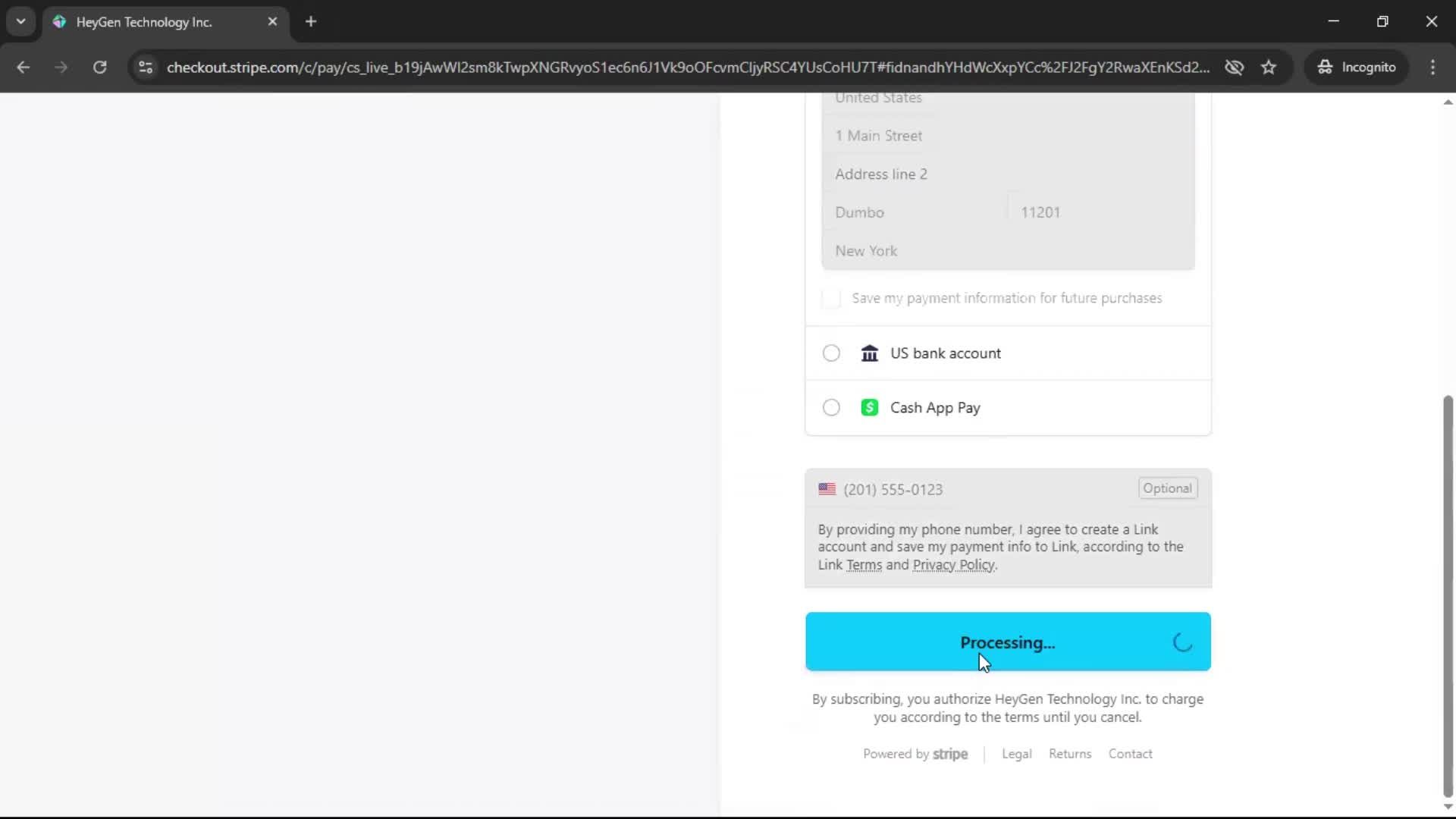
Task: Click the browser back arrow icon
Action: [x=23, y=67]
